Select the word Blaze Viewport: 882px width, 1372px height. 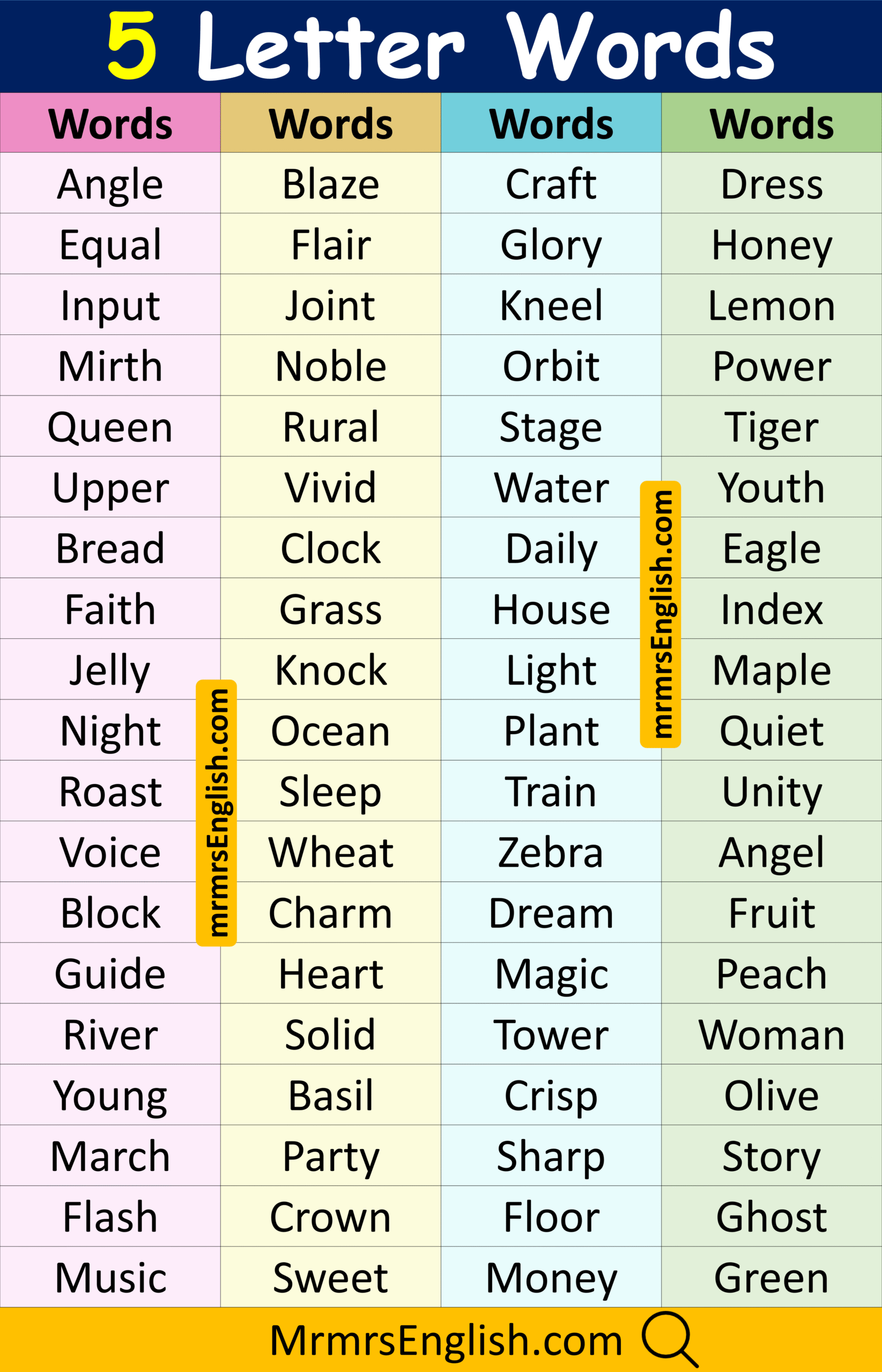pyautogui.click(x=330, y=184)
